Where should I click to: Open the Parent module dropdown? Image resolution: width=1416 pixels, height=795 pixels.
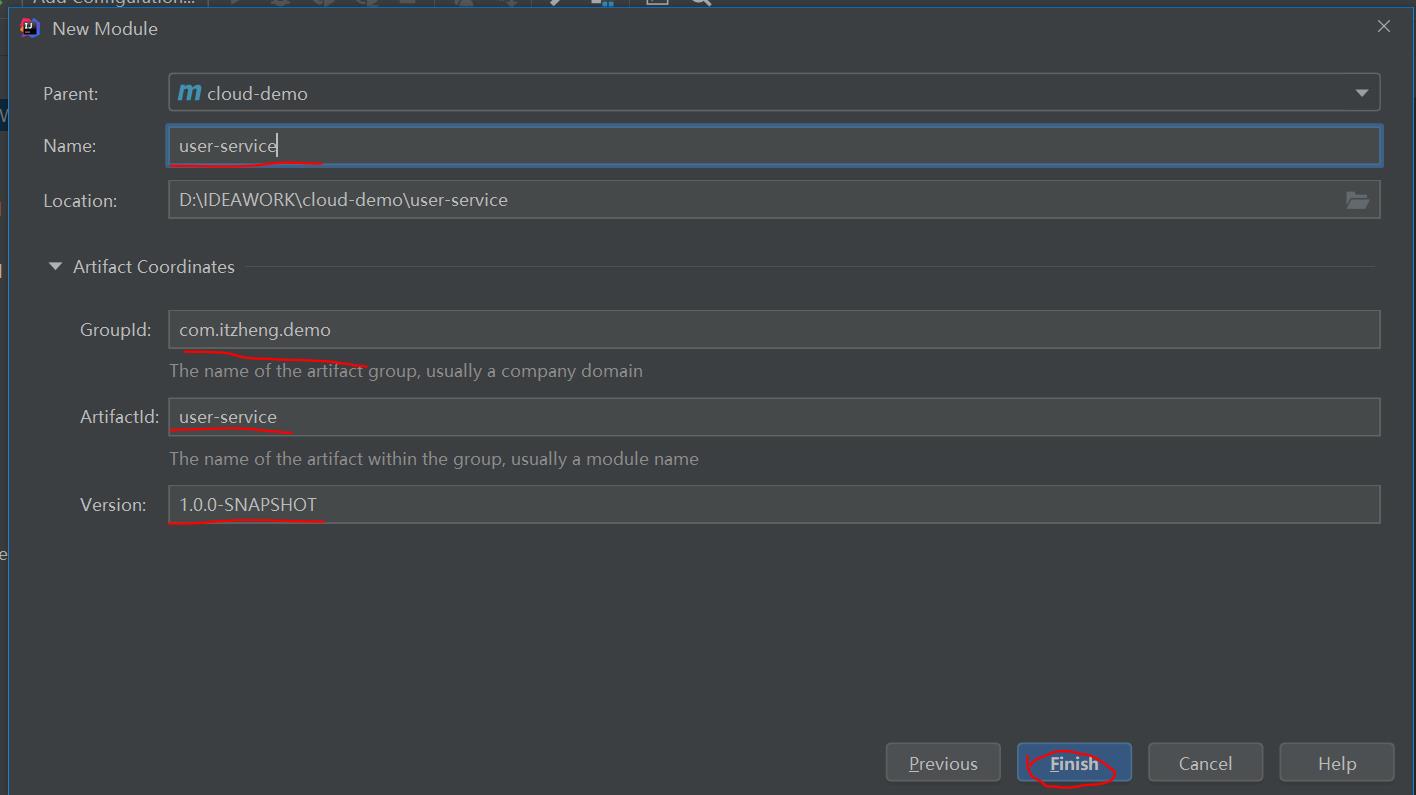[774, 93]
